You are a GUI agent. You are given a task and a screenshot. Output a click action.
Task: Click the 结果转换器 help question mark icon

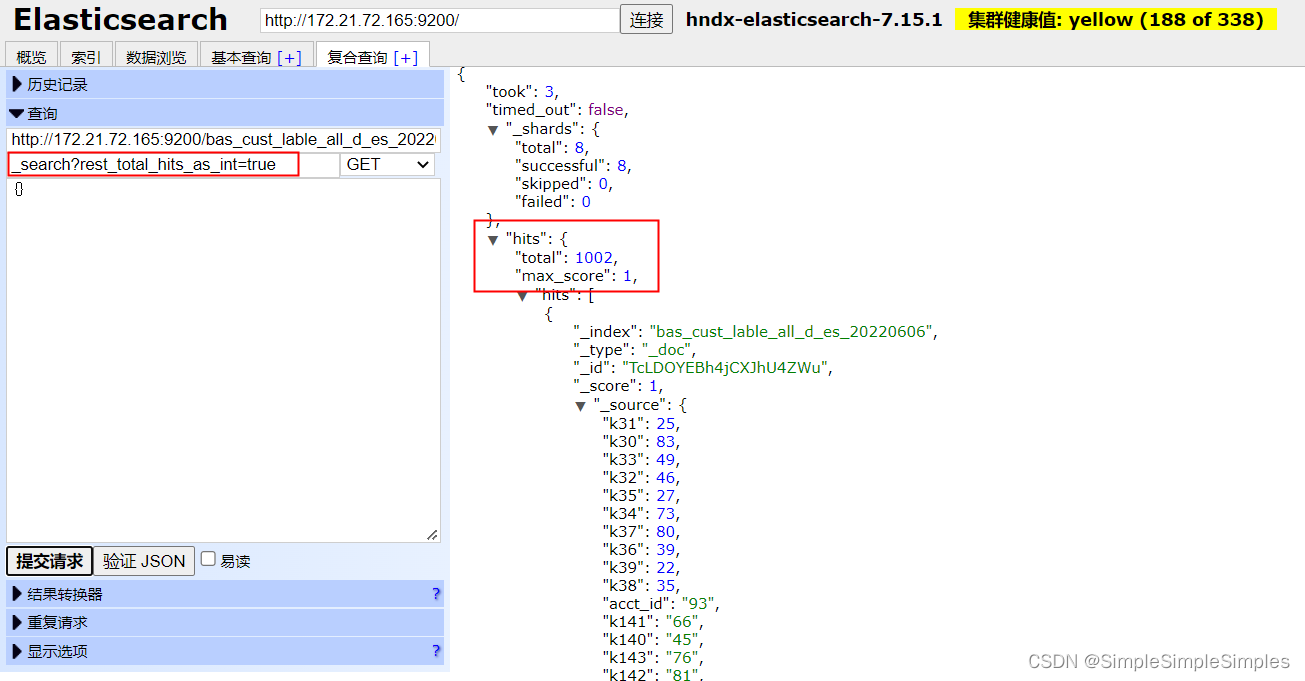435,593
